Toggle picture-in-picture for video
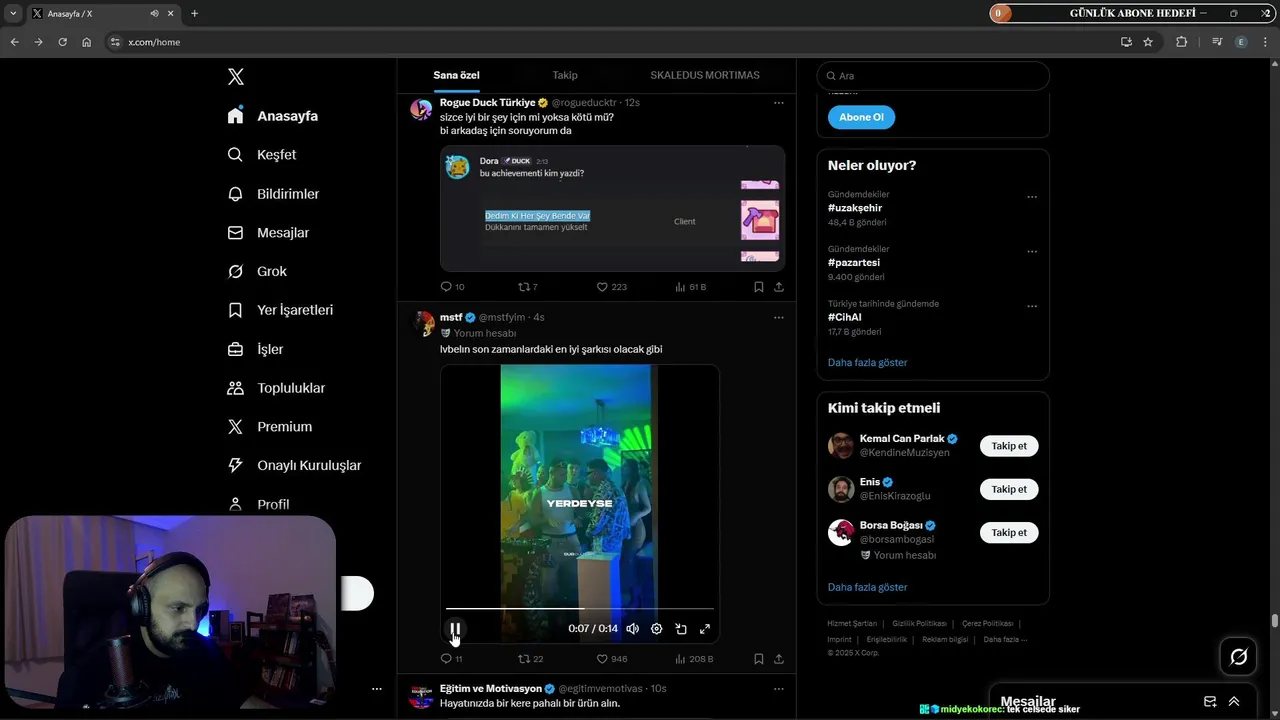 point(681,629)
